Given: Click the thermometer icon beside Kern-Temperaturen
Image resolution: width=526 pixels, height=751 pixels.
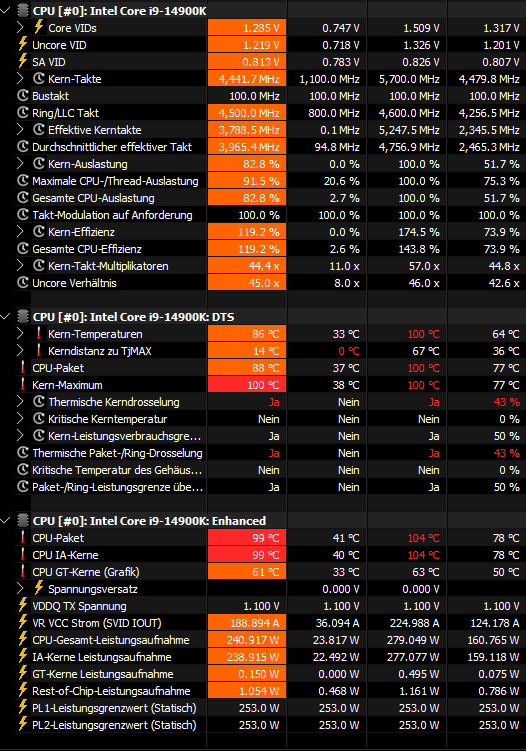Looking at the screenshot, I should point(39,333).
